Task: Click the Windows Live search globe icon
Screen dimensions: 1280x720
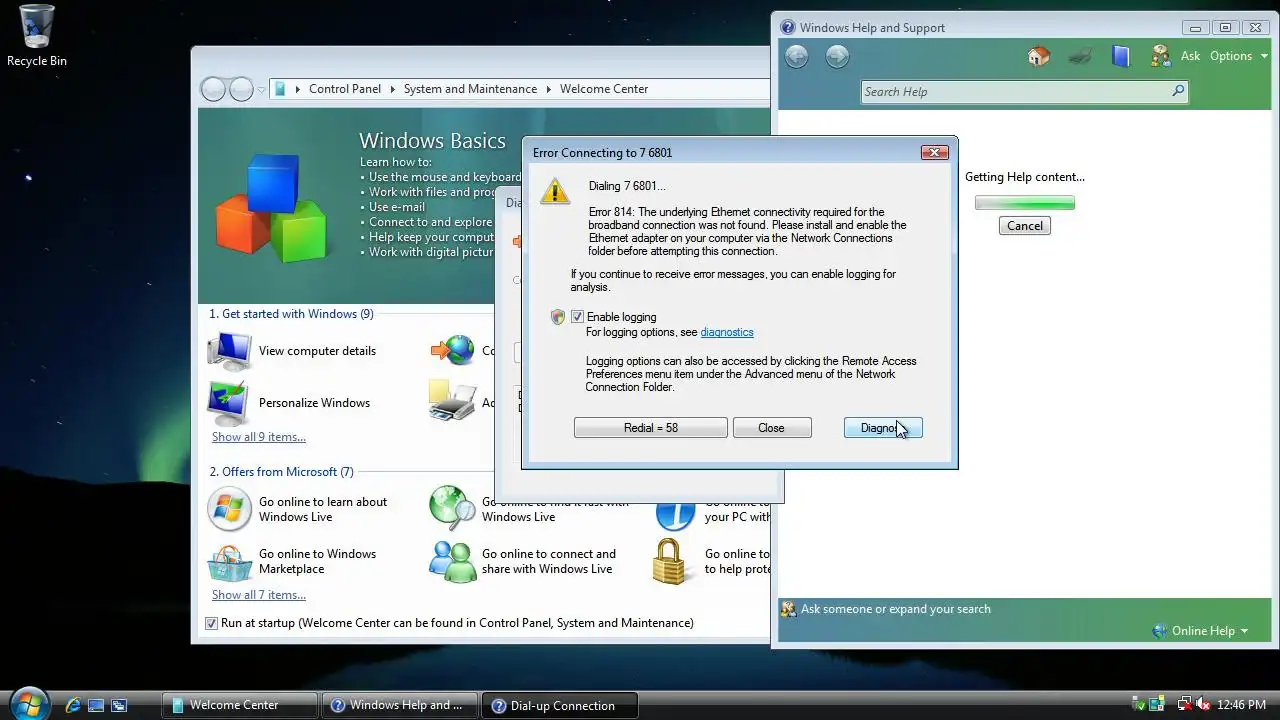Action: 453,509
